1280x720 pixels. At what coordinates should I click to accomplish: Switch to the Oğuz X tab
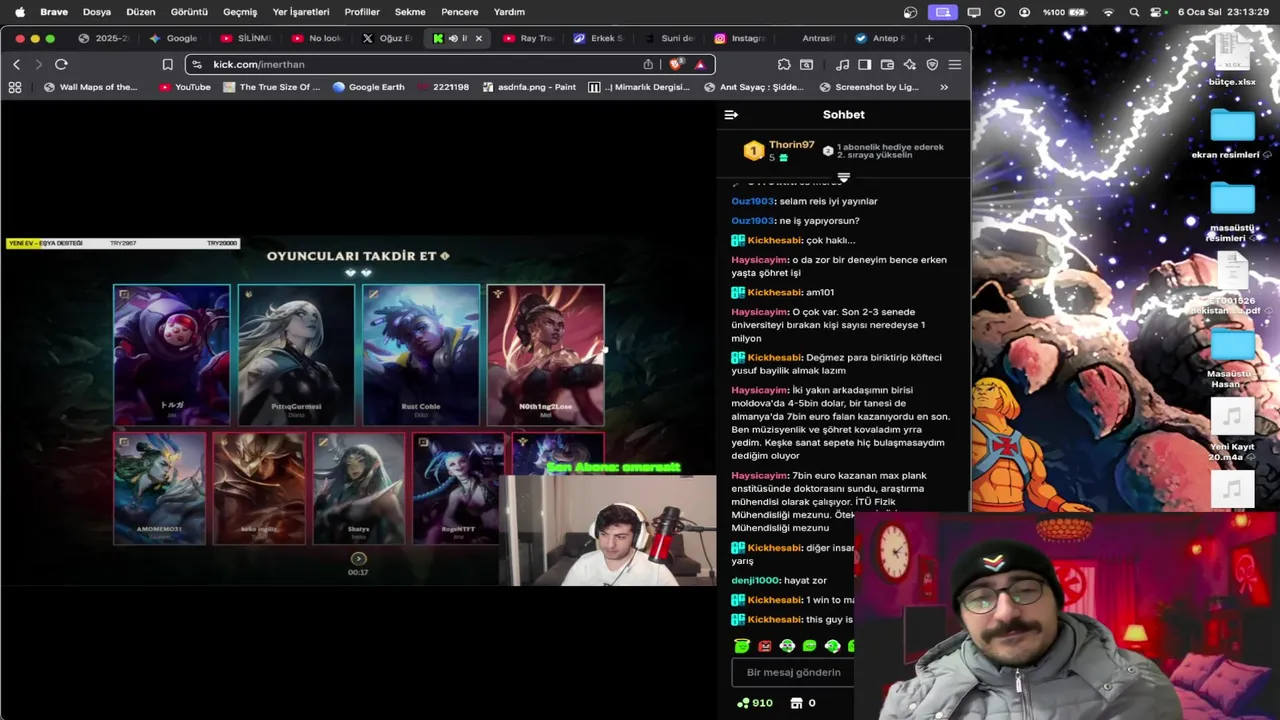(387, 38)
